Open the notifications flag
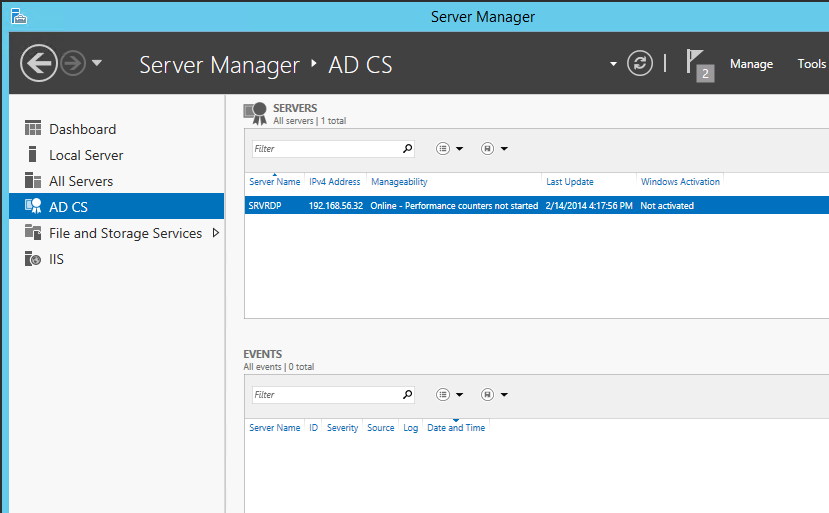 pos(699,65)
